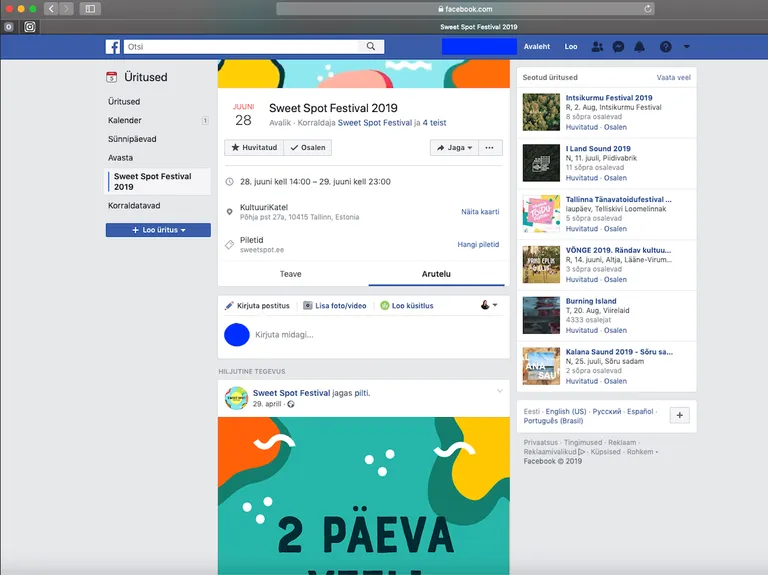Click the Sweet Spot Festival post avatar

(236, 398)
